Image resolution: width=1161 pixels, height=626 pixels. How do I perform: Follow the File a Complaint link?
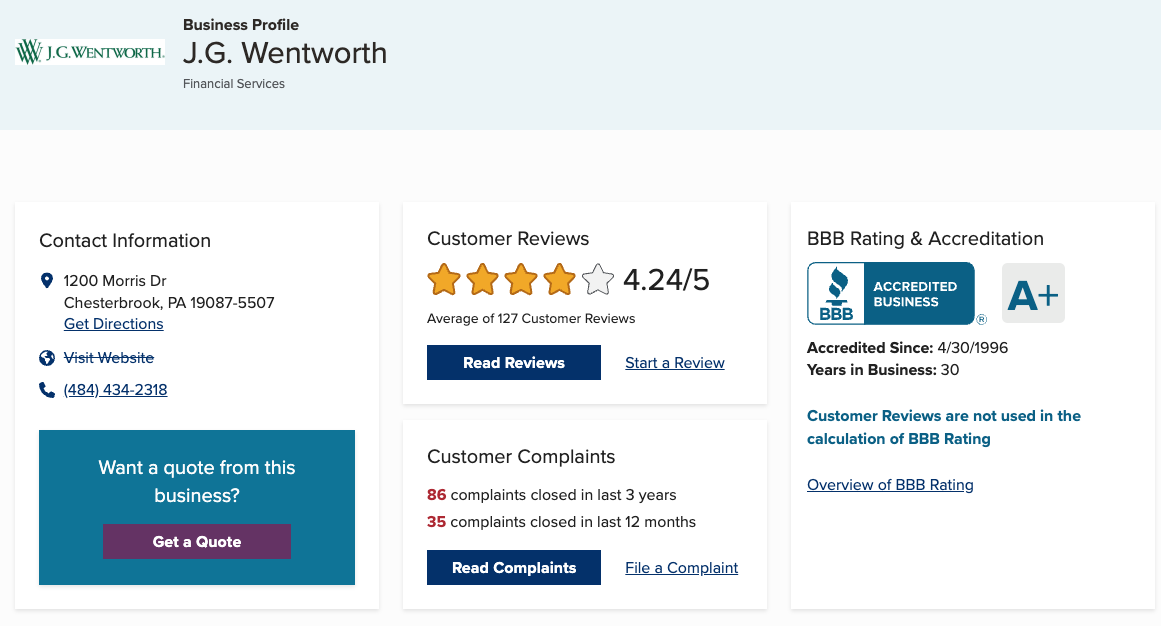(x=682, y=568)
